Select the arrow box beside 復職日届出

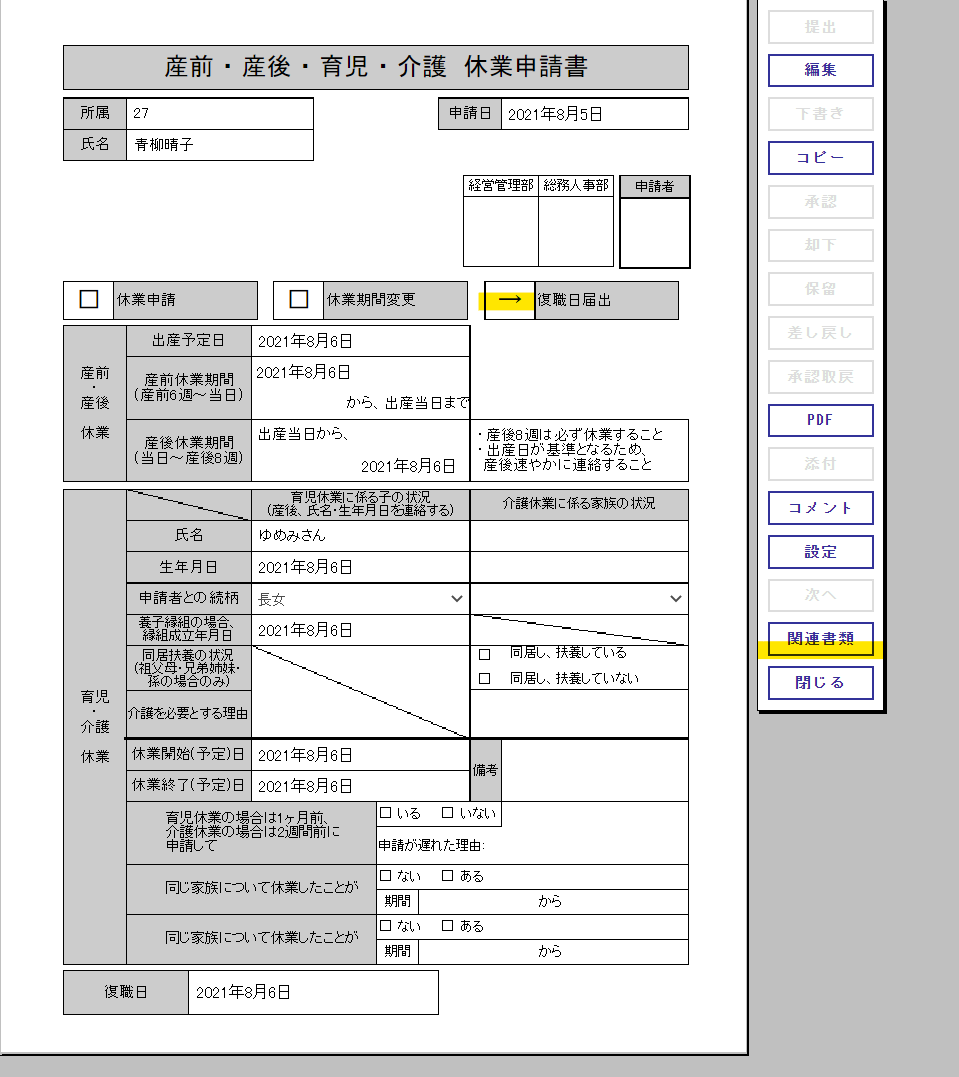tap(510, 300)
